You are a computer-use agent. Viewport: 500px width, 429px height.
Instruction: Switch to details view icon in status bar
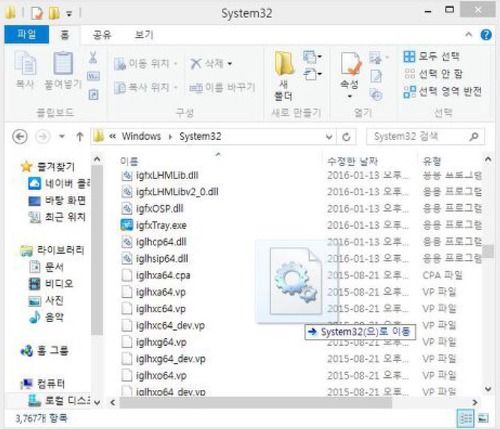(466, 418)
